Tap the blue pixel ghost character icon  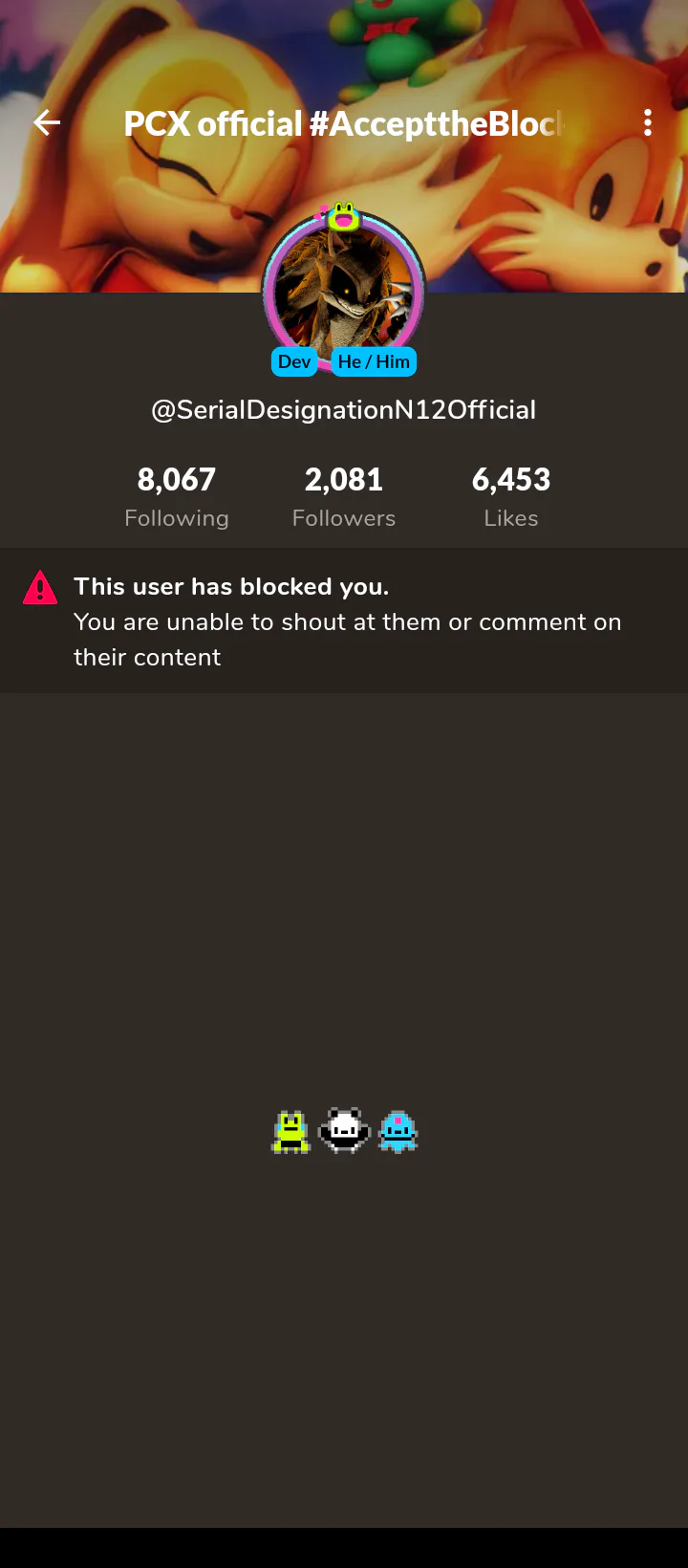pos(398,1132)
